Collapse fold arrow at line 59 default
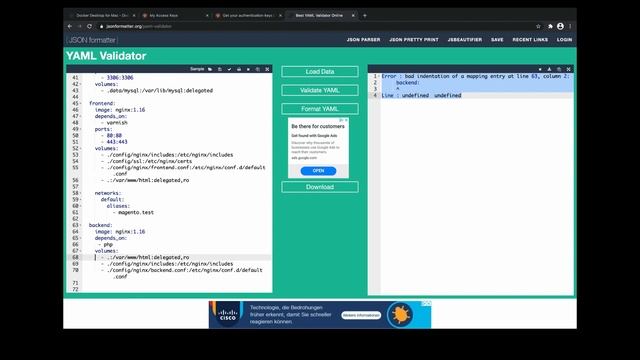This screenshot has height=360, width=640. pos(80,200)
